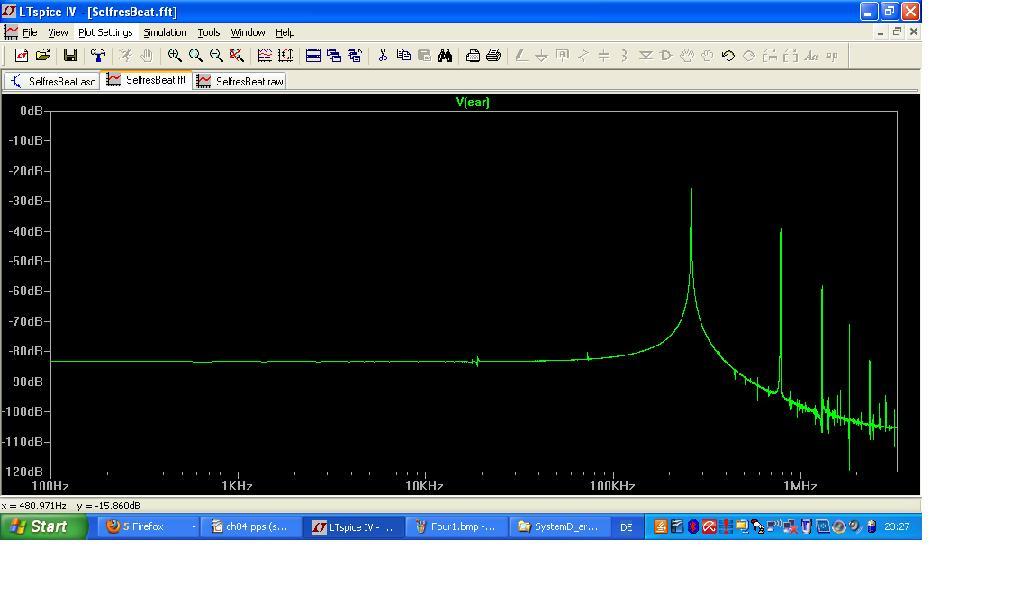Click the Print printer icon

[494, 56]
